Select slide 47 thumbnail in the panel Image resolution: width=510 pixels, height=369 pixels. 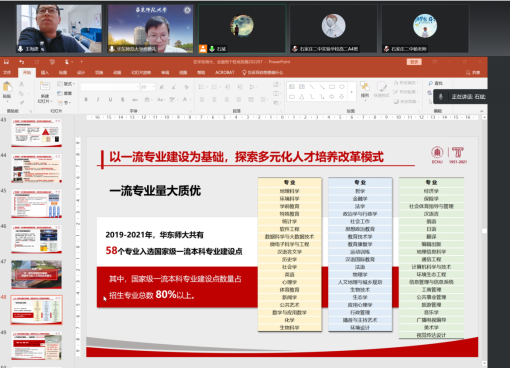36,275
